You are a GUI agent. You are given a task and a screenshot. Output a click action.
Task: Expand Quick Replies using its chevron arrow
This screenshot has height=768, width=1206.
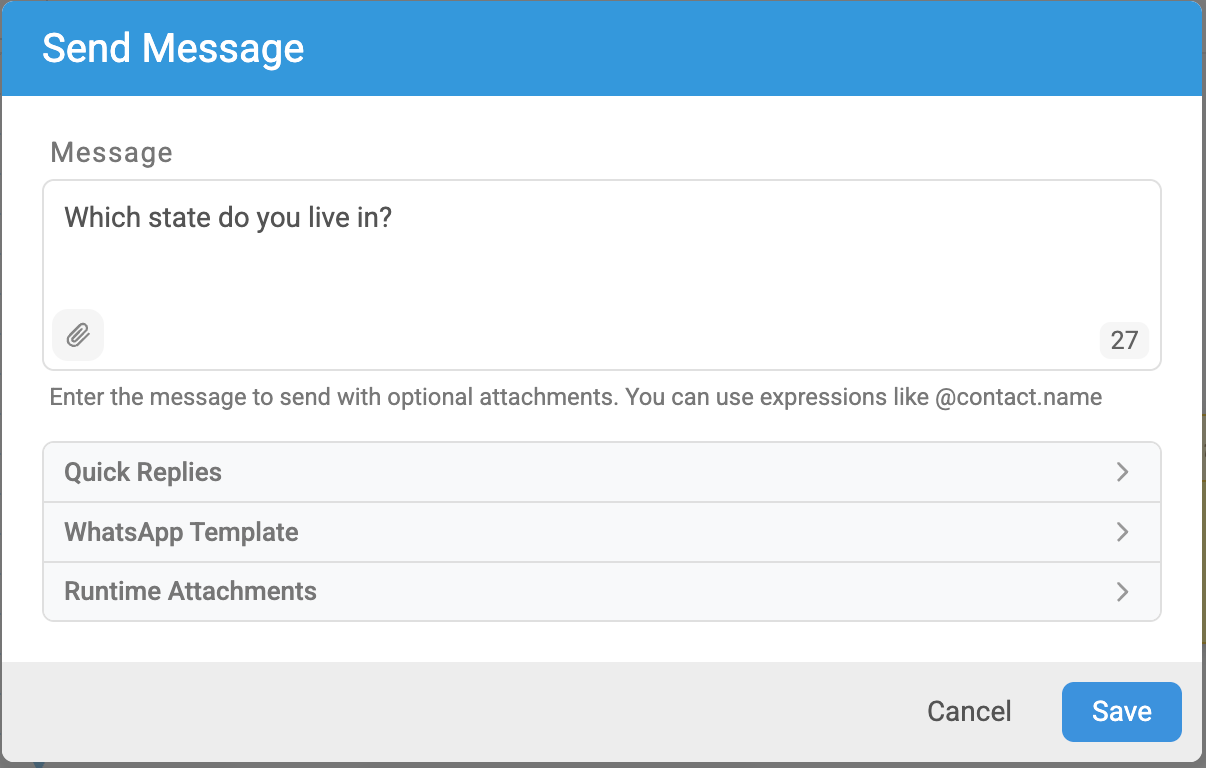click(x=1122, y=472)
